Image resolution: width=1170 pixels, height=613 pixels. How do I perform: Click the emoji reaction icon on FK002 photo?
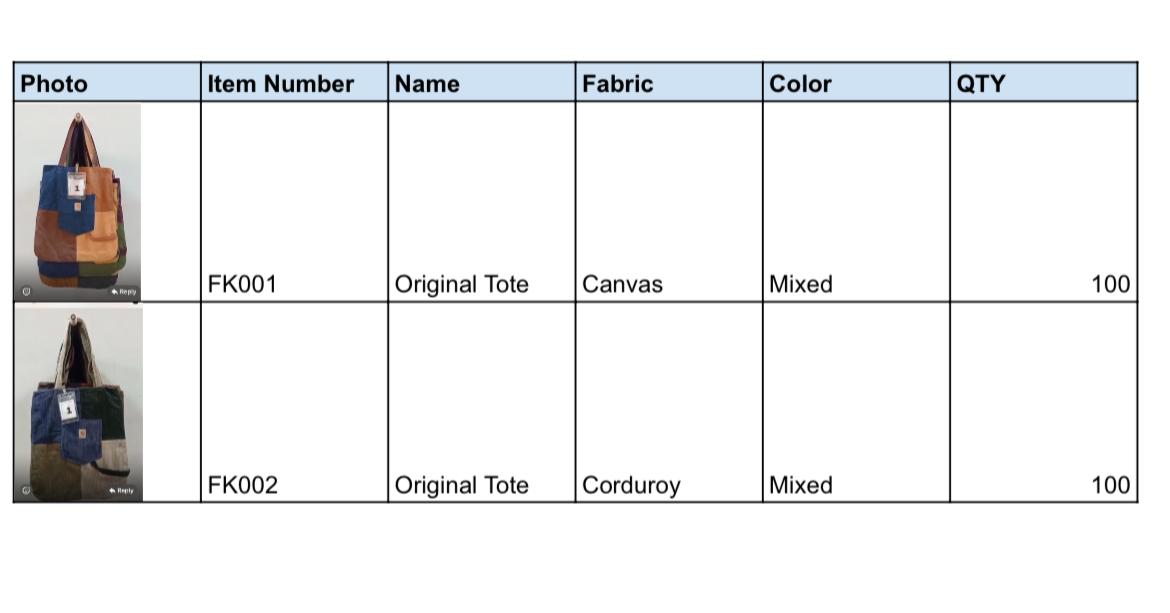point(27,491)
